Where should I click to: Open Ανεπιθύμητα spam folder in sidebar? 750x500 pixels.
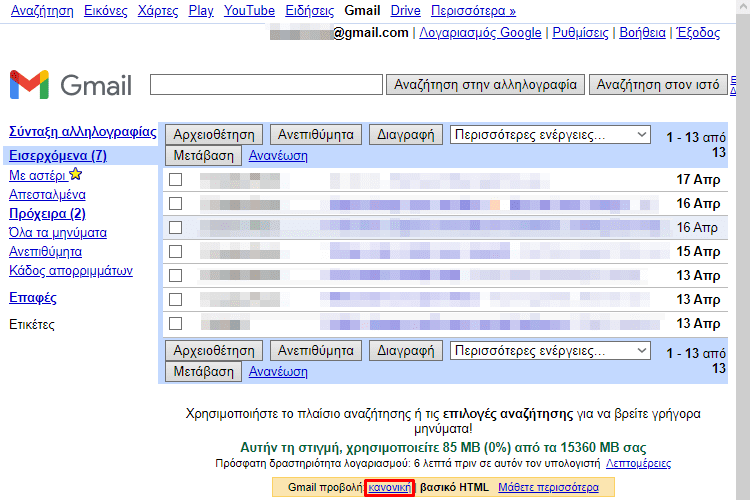pyautogui.click(x=45, y=252)
